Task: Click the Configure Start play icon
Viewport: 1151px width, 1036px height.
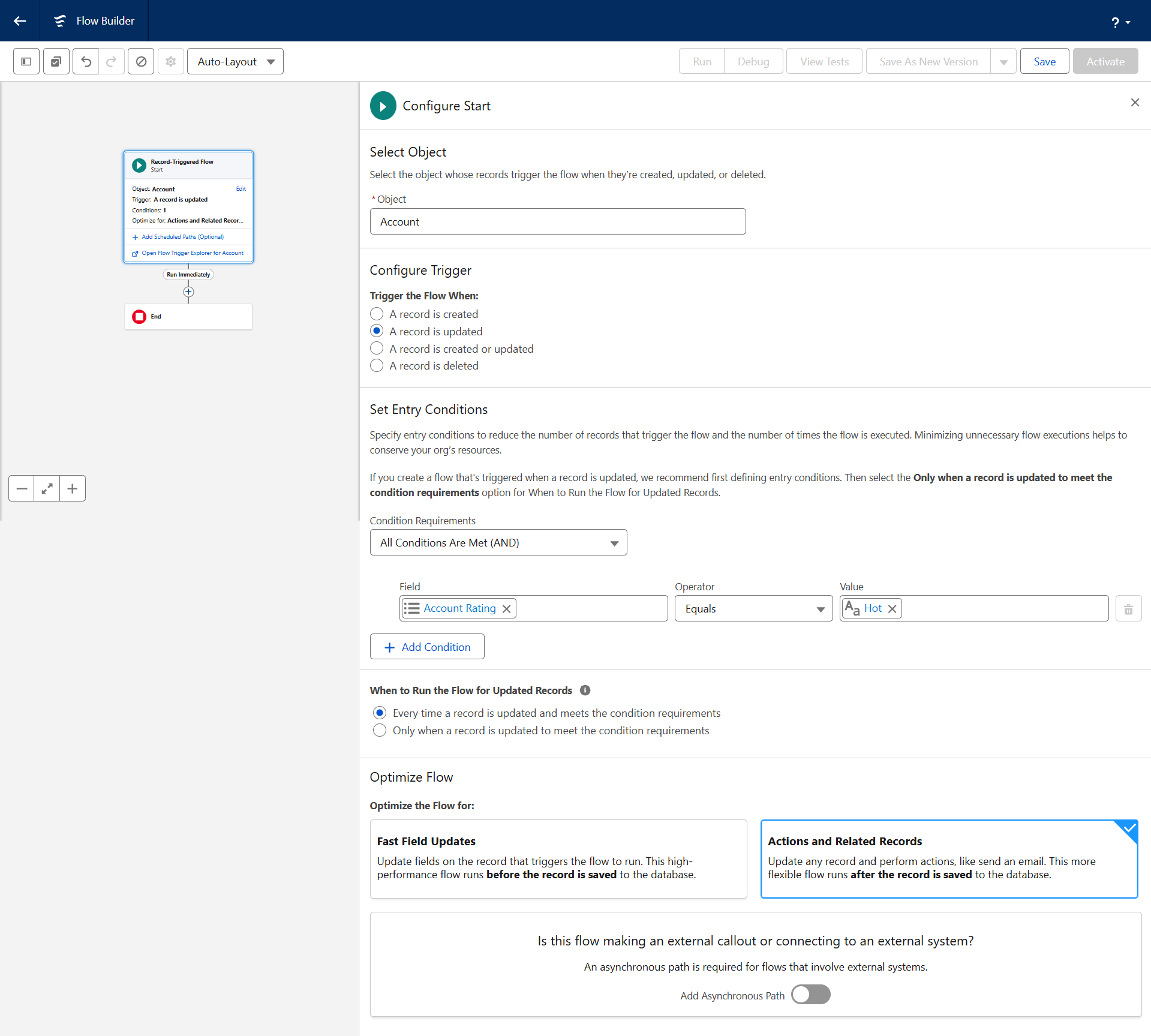Action: coord(383,106)
